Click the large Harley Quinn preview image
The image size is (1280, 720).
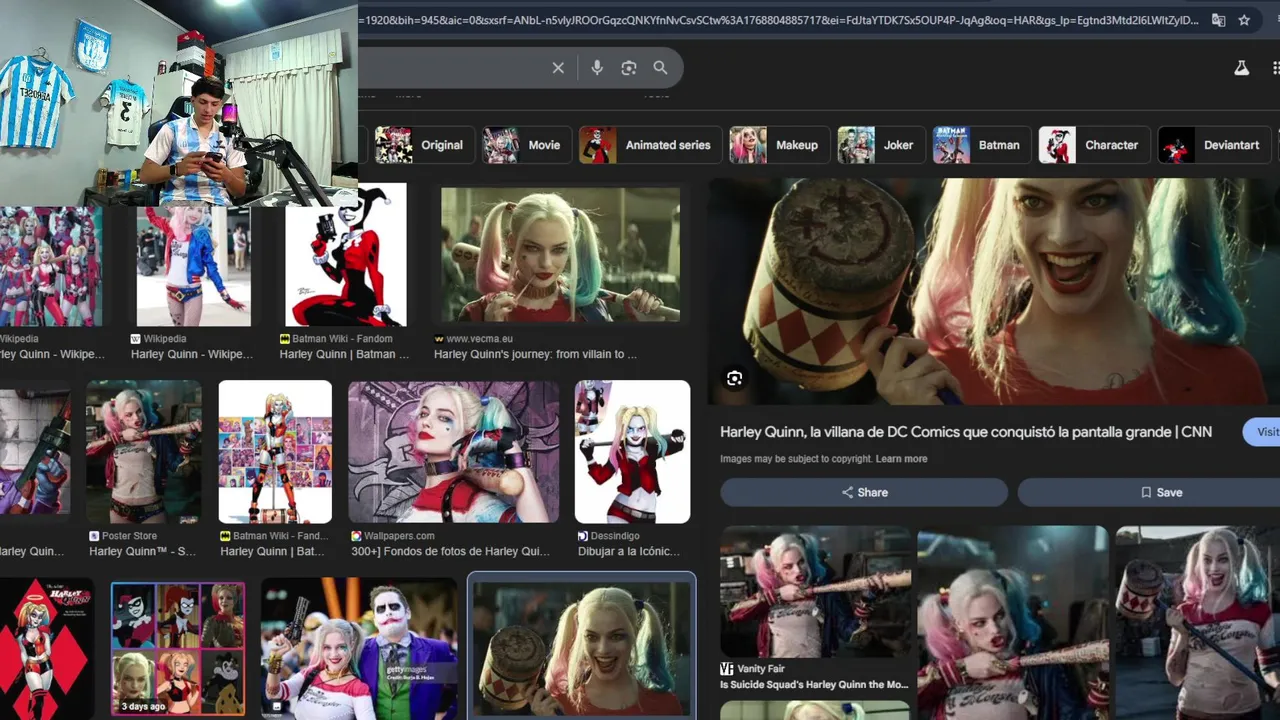(994, 291)
